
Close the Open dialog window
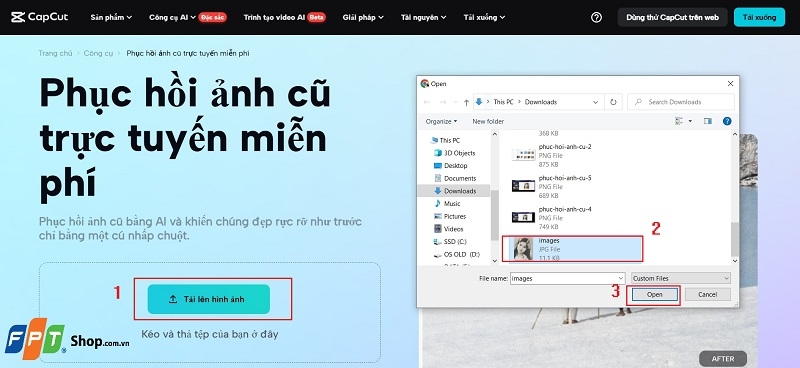click(730, 84)
